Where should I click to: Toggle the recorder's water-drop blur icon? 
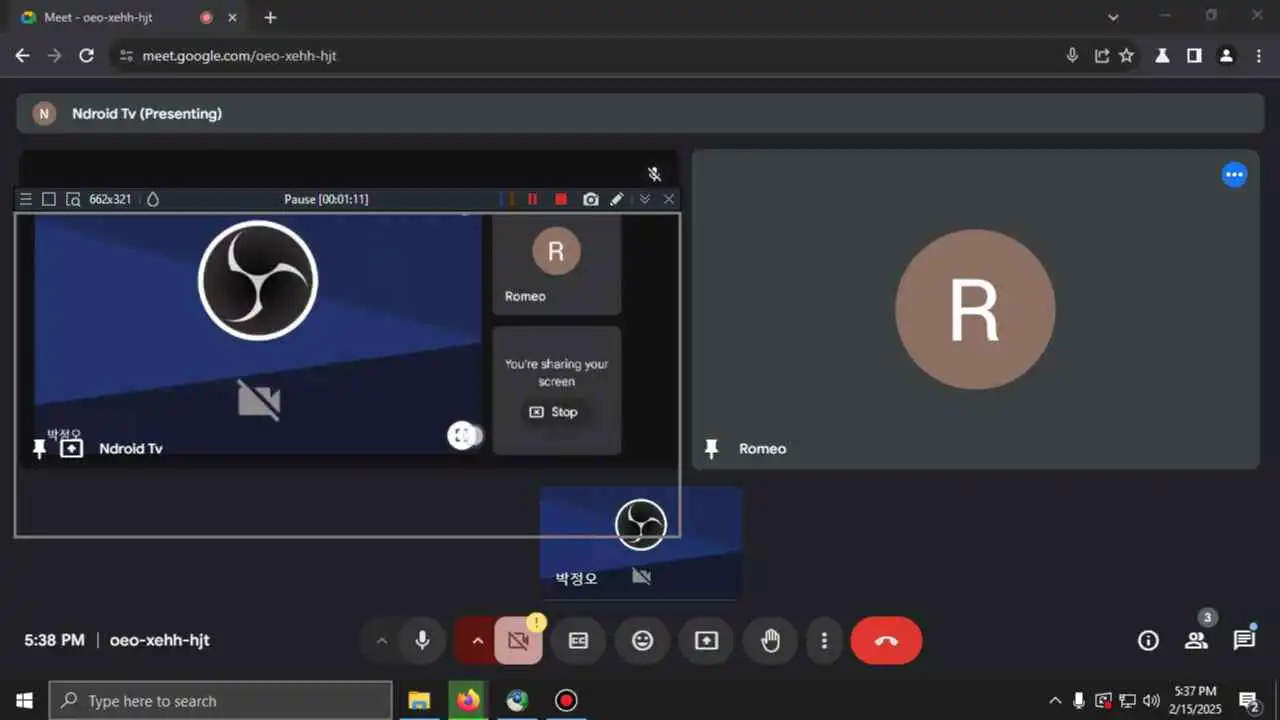pos(153,199)
